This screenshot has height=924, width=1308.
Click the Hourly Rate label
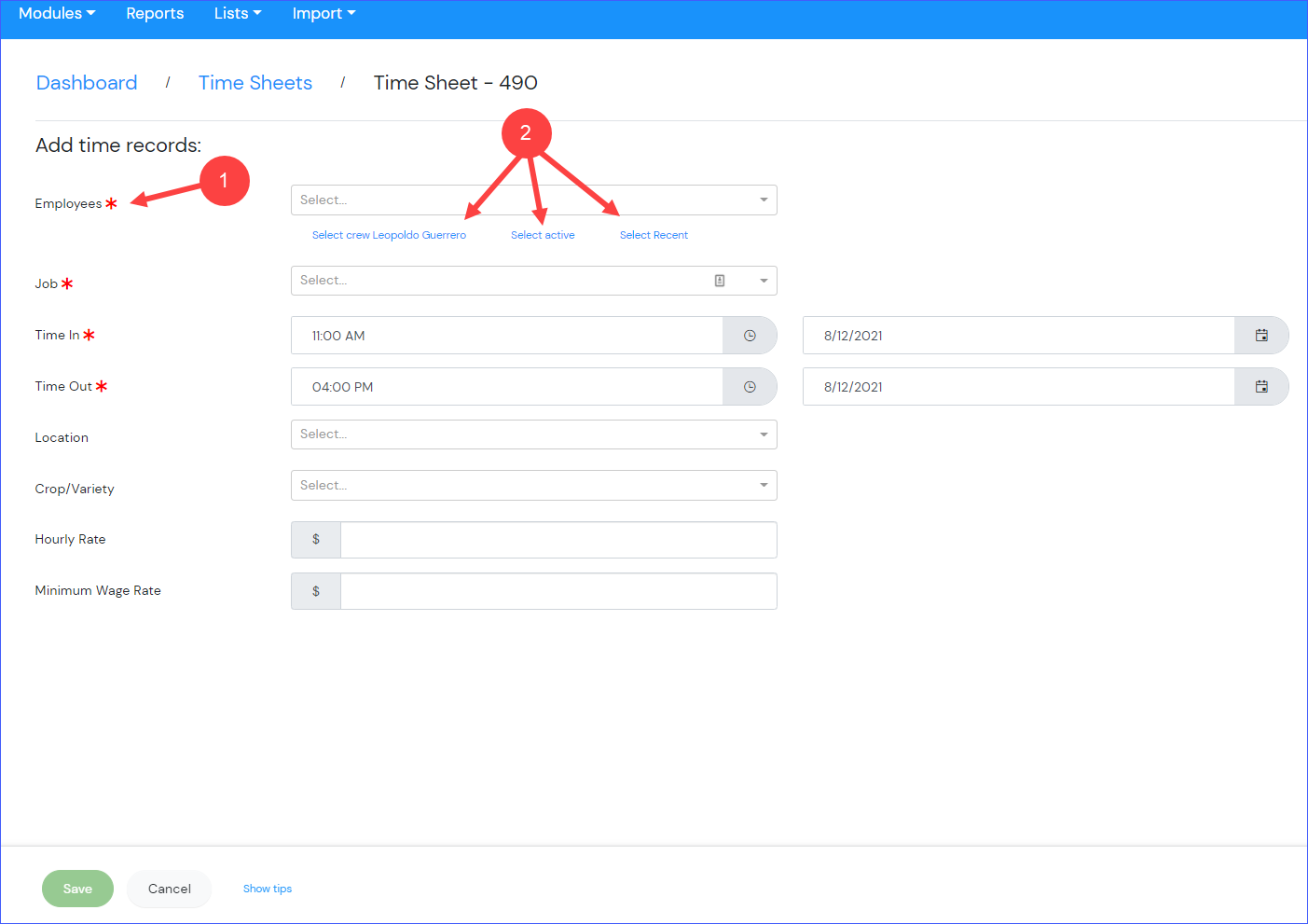click(70, 539)
